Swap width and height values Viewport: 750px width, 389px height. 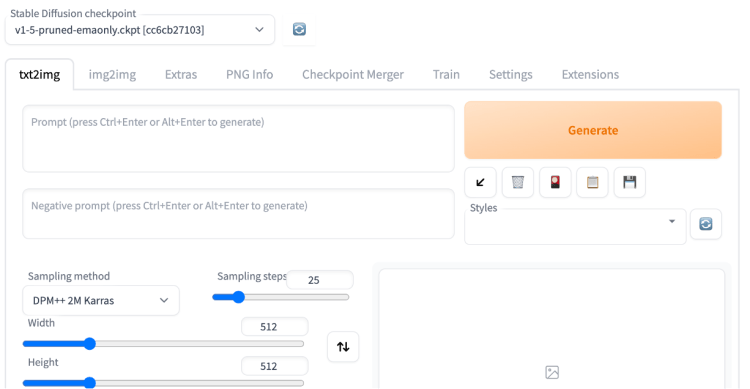coord(343,346)
